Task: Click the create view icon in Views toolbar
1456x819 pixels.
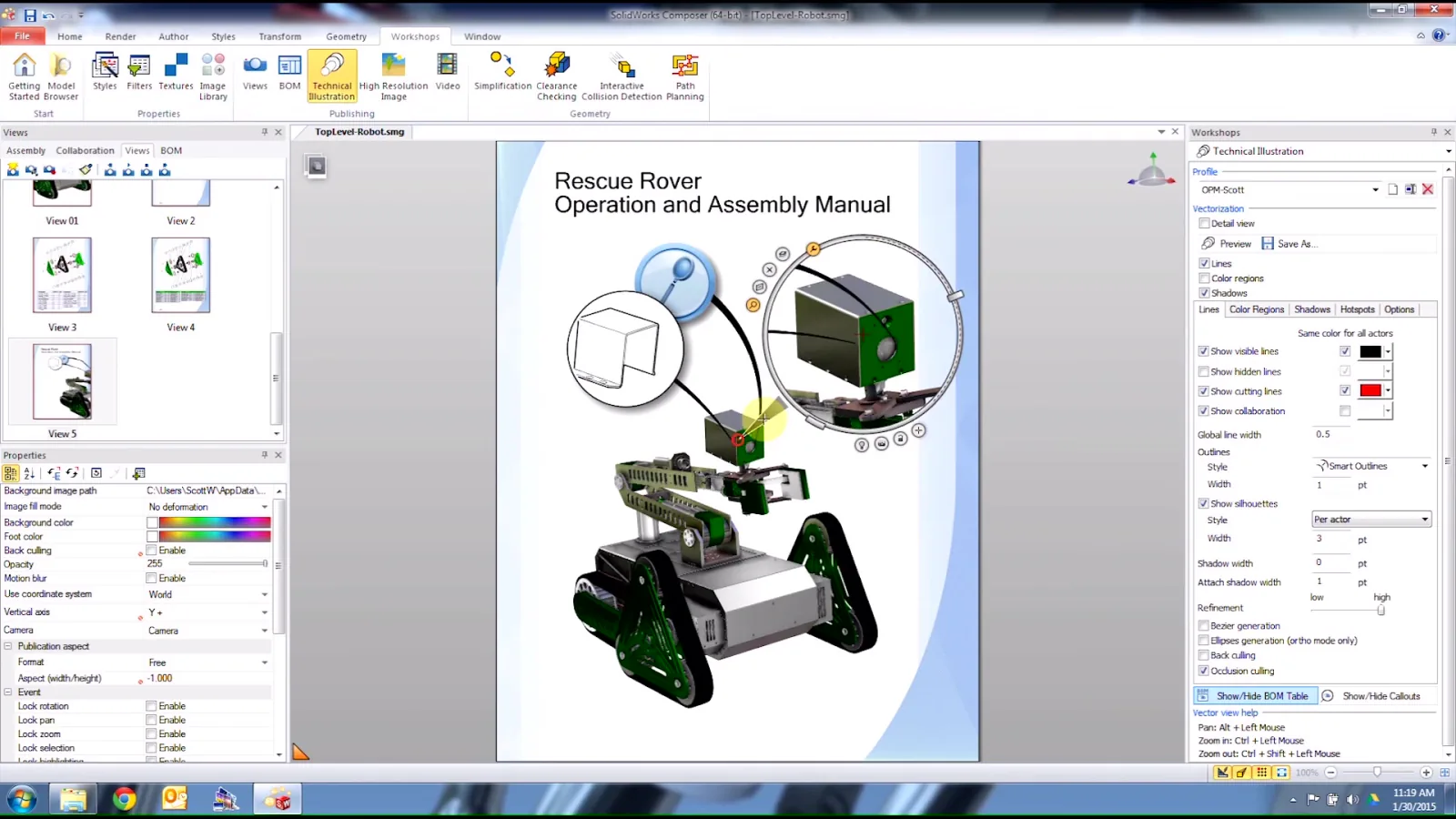Action: point(13,169)
